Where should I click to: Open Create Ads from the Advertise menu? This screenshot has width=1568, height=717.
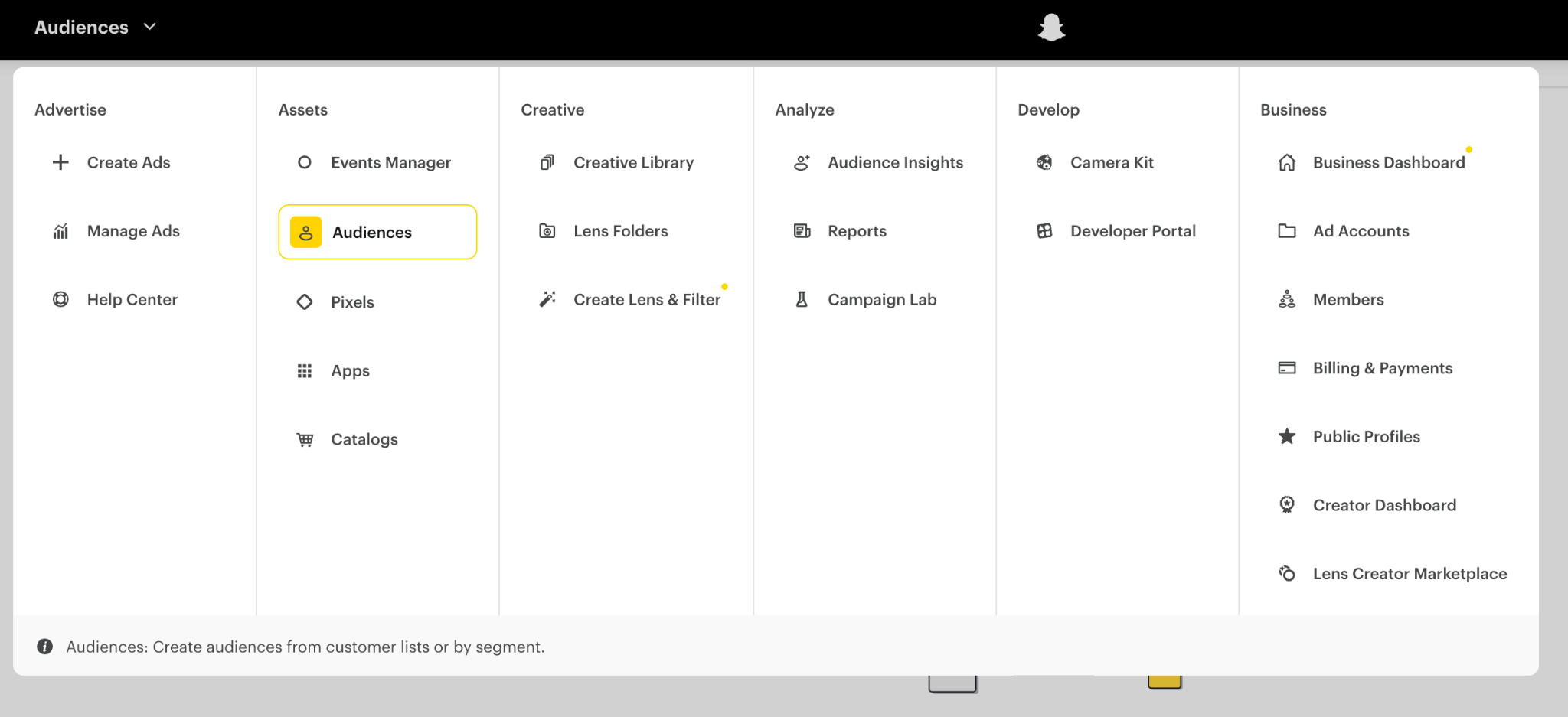point(129,162)
